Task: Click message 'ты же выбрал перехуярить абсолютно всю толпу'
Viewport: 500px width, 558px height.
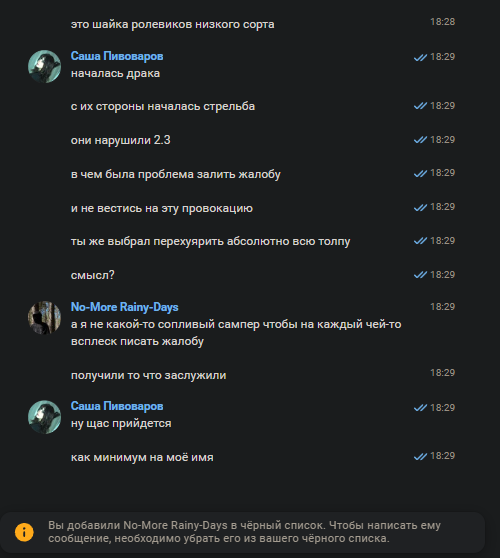Action: coord(210,241)
